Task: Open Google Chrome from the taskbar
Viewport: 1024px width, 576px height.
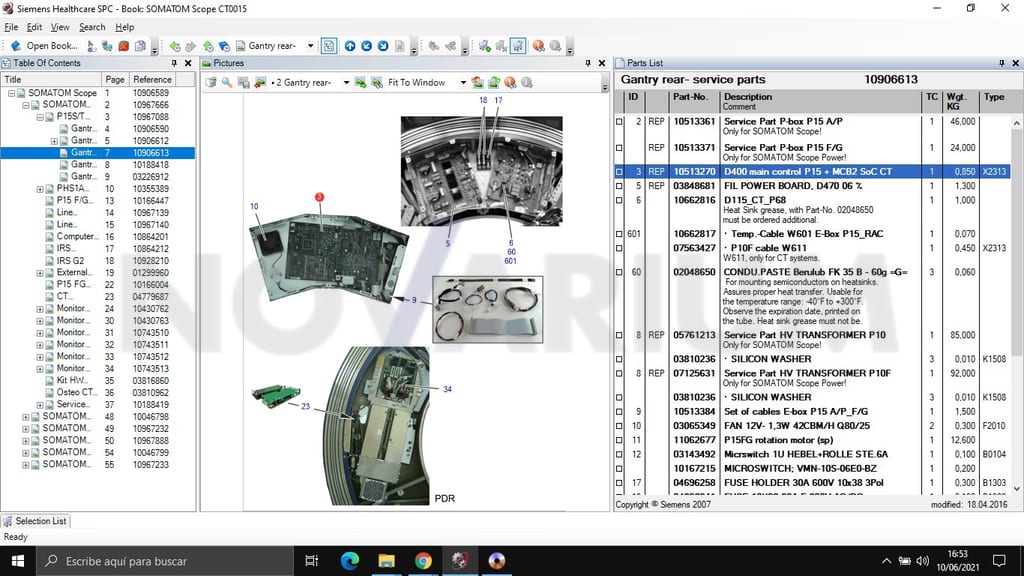Action: [423, 561]
